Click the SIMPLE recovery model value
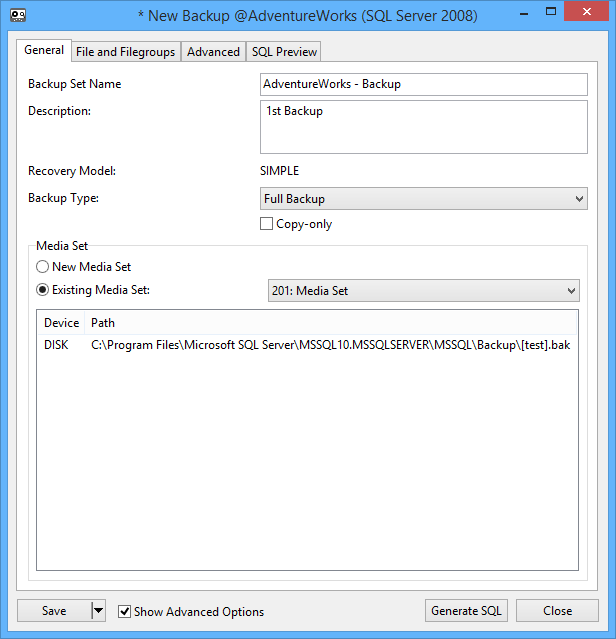Screen dimensions: 616x639 coord(279,171)
